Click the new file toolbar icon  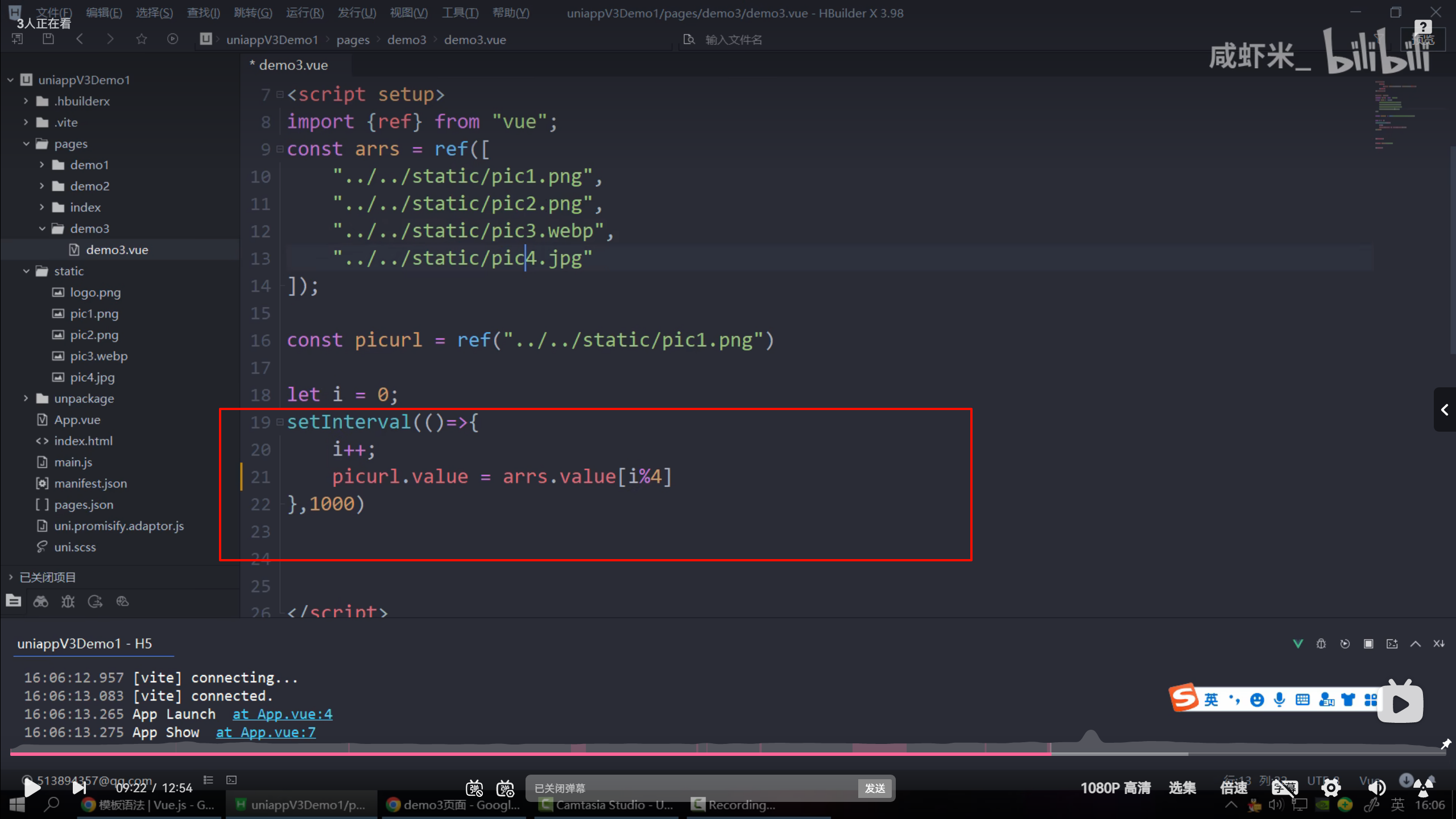[18, 39]
